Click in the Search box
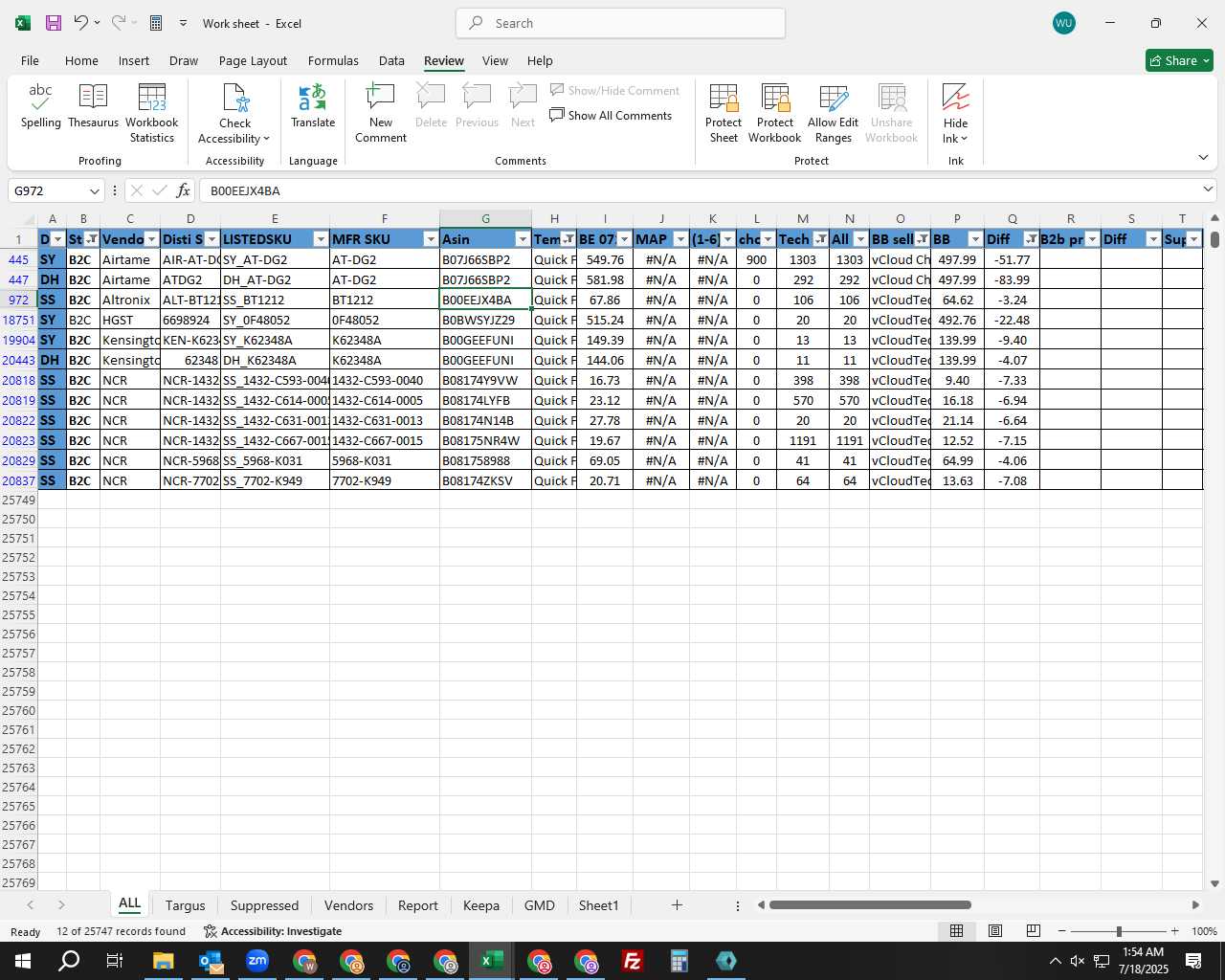This screenshot has height=980, width=1225. coord(621,23)
